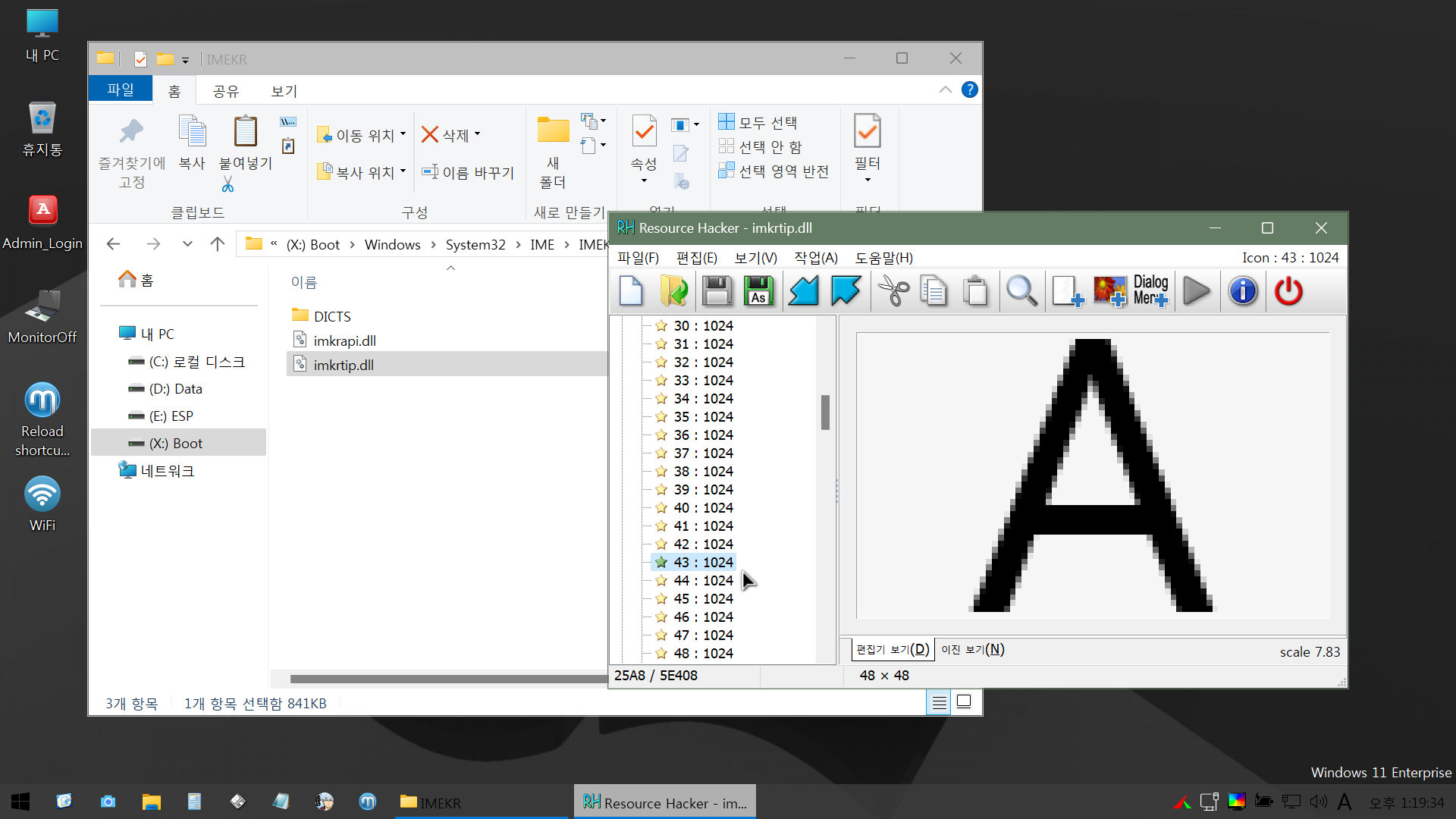1456x819 pixels.
Task: Click the Dialog Menu toolbar icon
Action: (1150, 291)
